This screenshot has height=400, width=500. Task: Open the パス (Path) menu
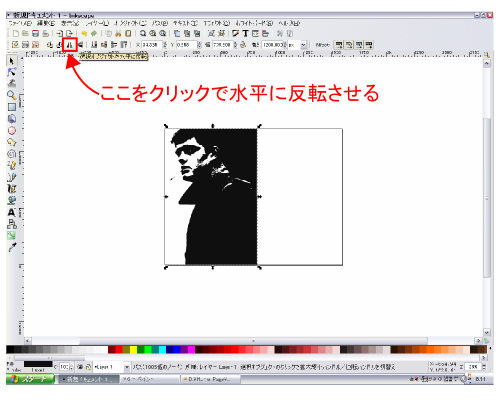pyautogui.click(x=160, y=23)
